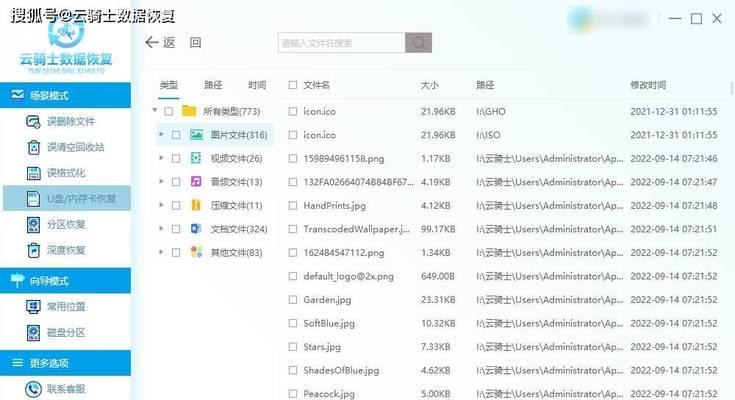735x400 pixels.
Task: Click the 所有类型 folder icon
Action: click(x=189, y=111)
